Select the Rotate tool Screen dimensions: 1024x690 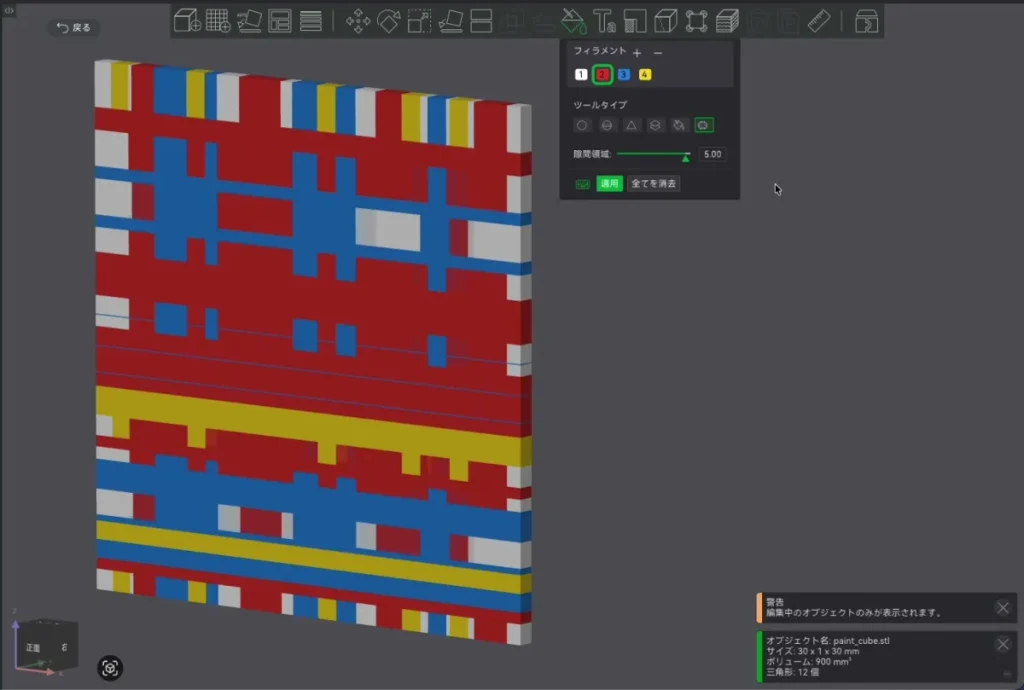(x=389, y=21)
